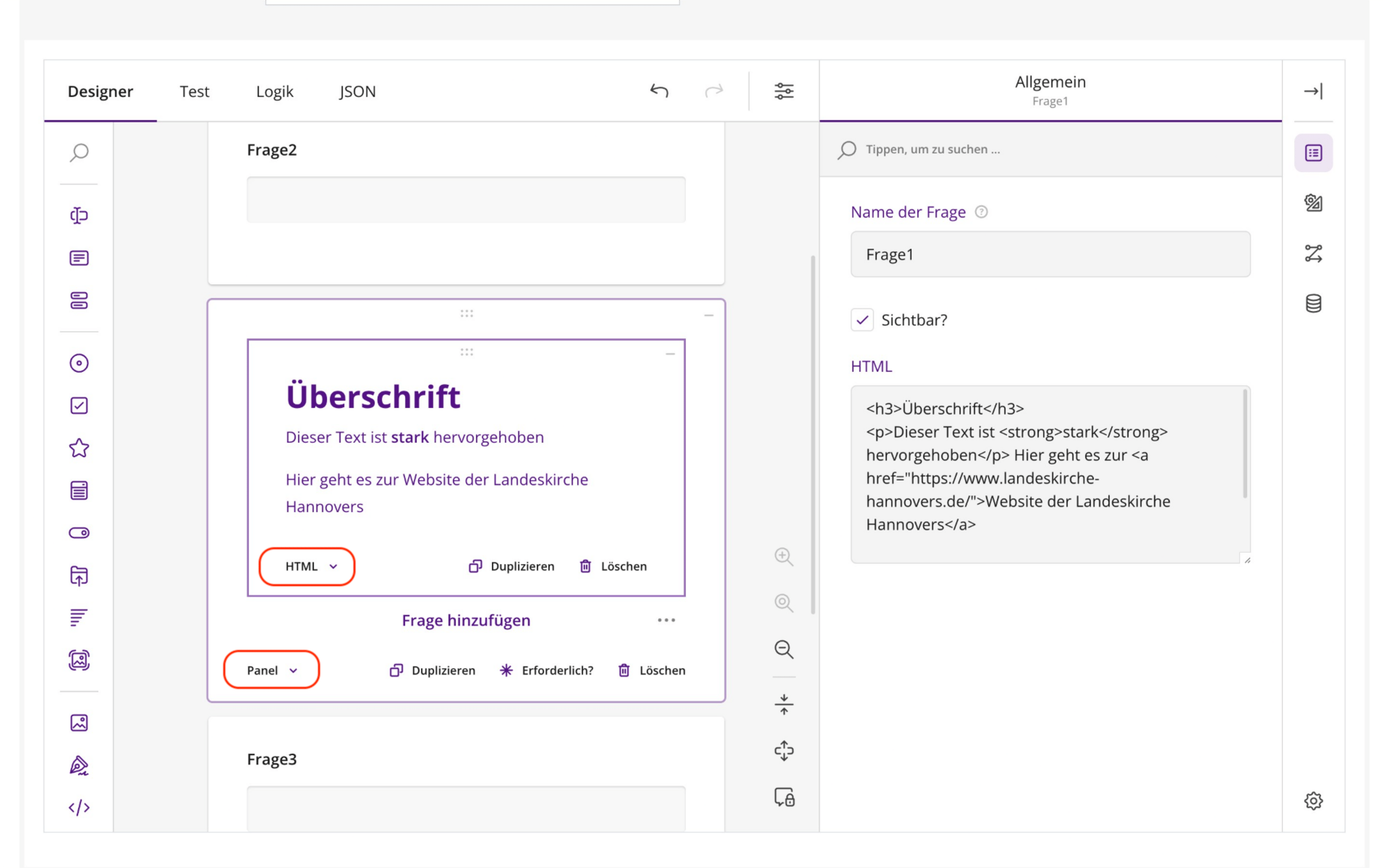This screenshot has width=1389, height=868.
Task: Click Frage hinzufügen in the panel
Action: tap(466, 620)
